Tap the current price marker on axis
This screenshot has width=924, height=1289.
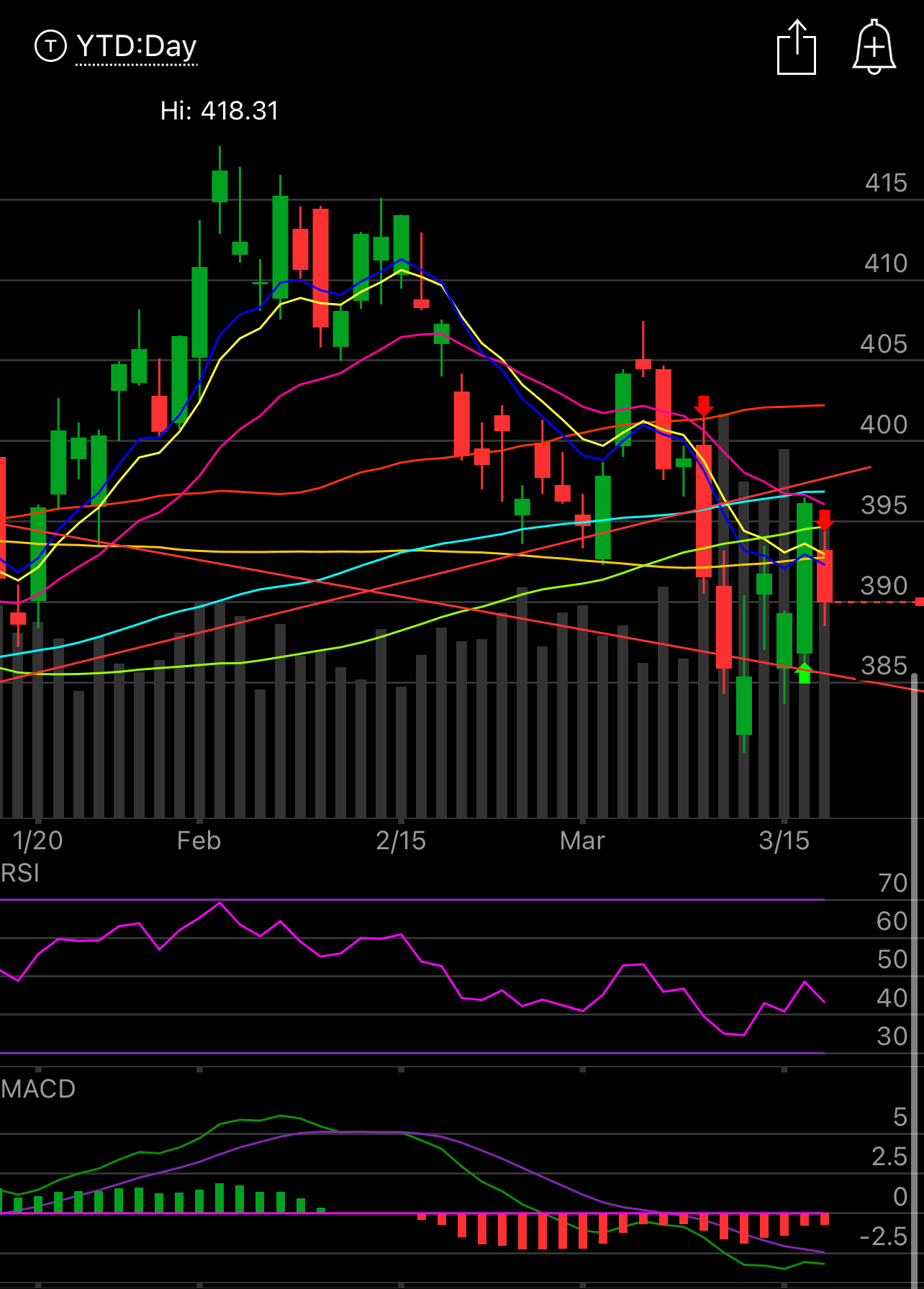click(x=919, y=602)
